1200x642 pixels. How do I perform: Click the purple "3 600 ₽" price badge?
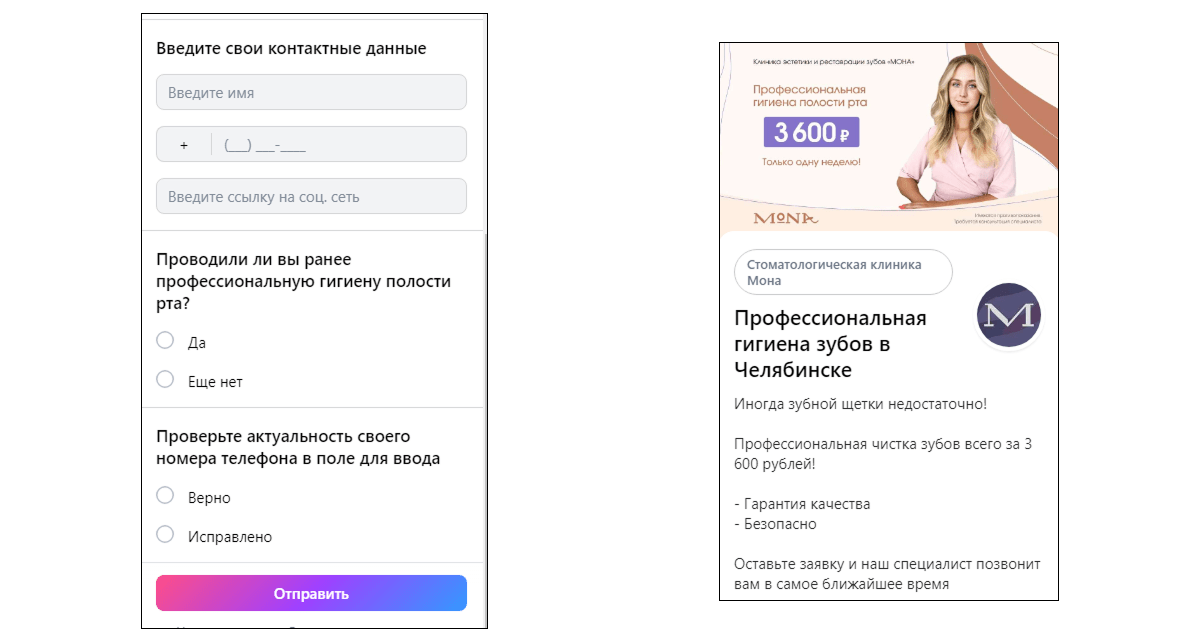[x=811, y=132]
